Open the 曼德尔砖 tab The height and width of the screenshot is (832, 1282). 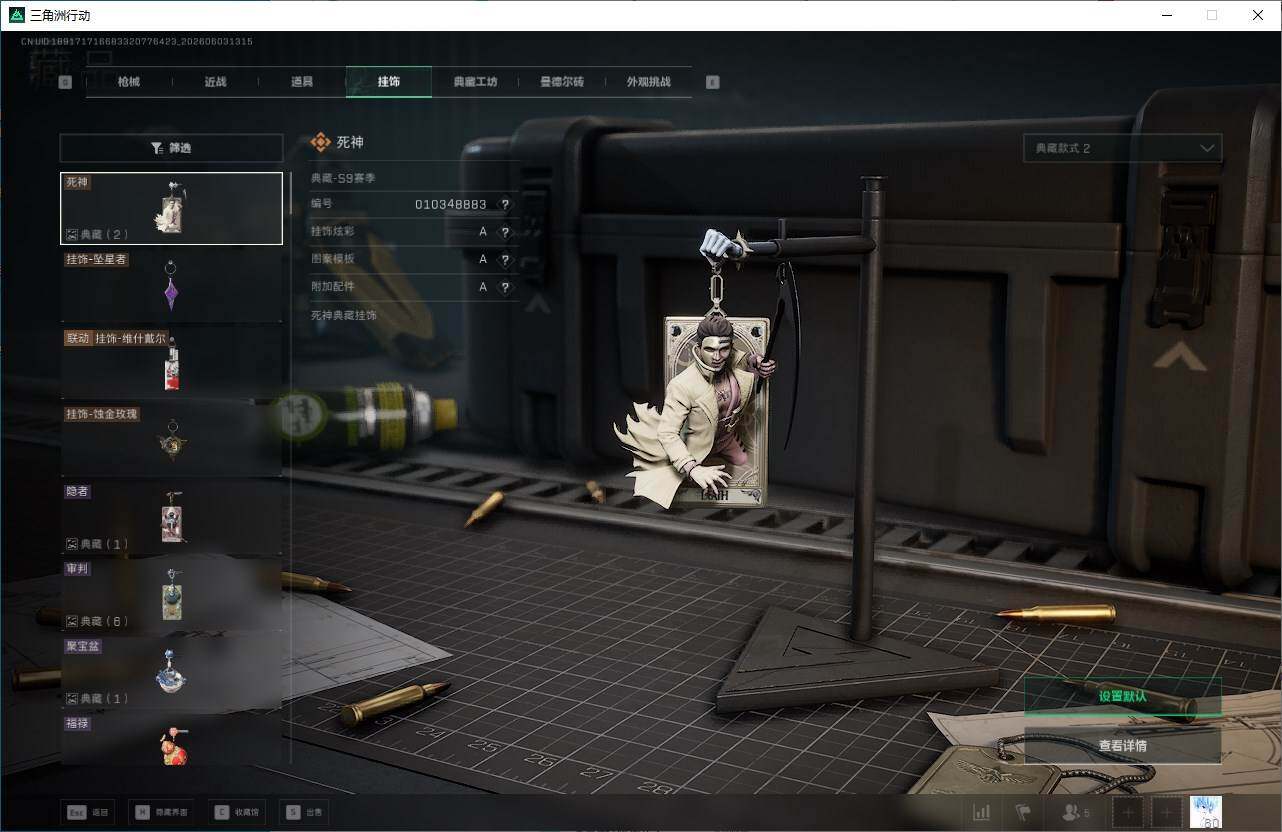[562, 82]
